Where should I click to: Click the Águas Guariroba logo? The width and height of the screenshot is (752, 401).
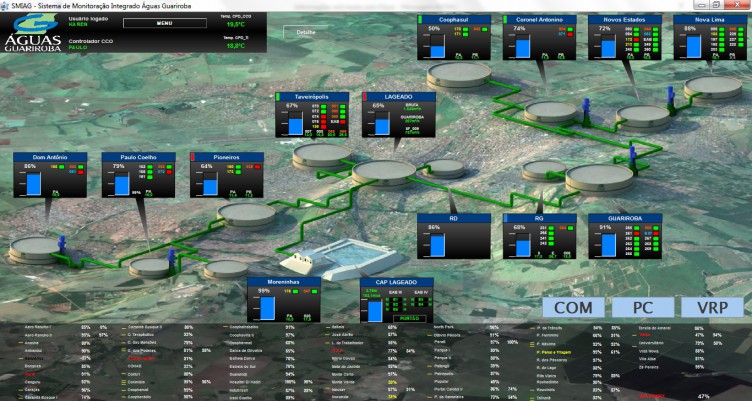pos(33,33)
